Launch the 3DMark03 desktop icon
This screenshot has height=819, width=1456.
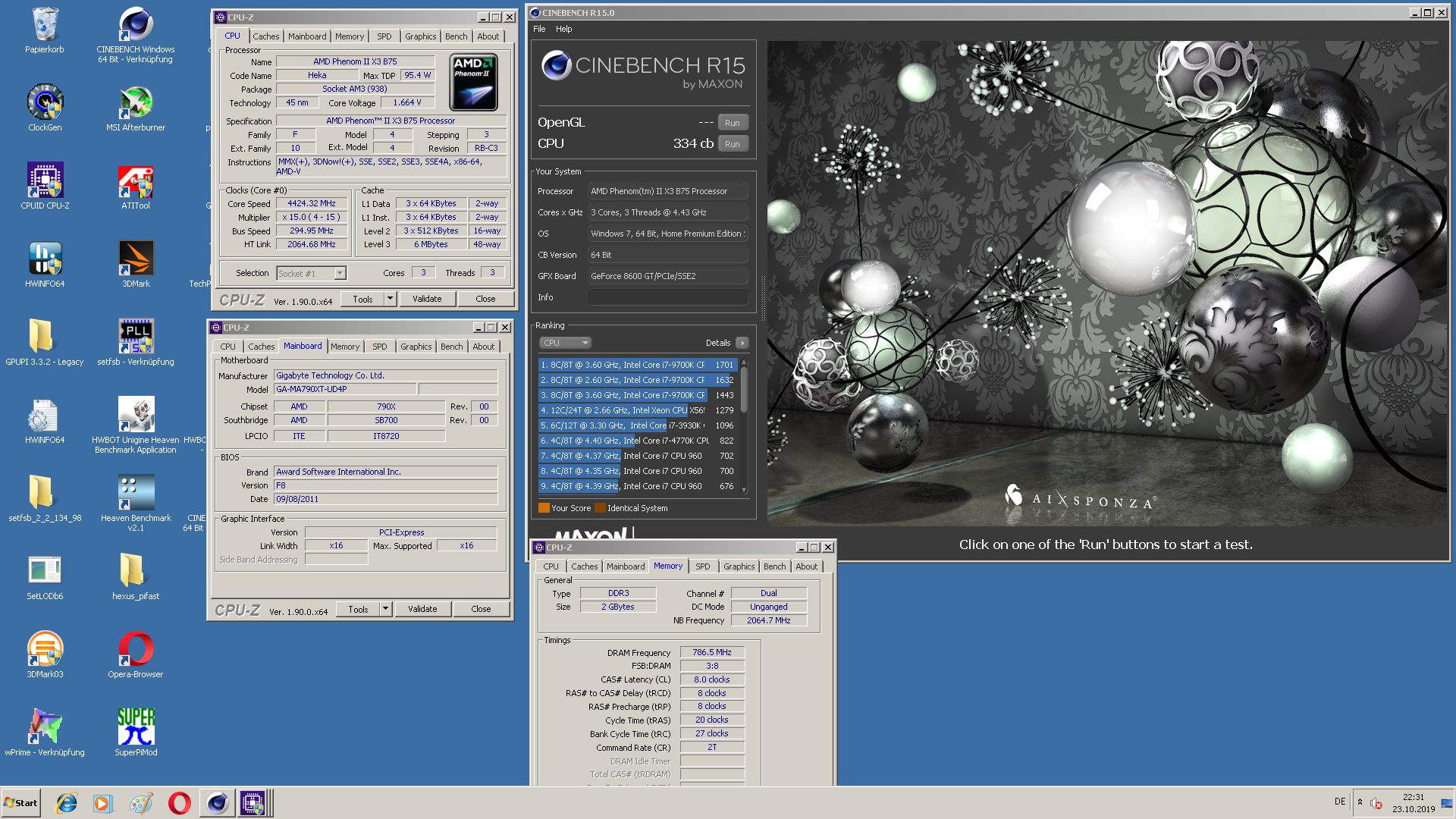(45, 655)
